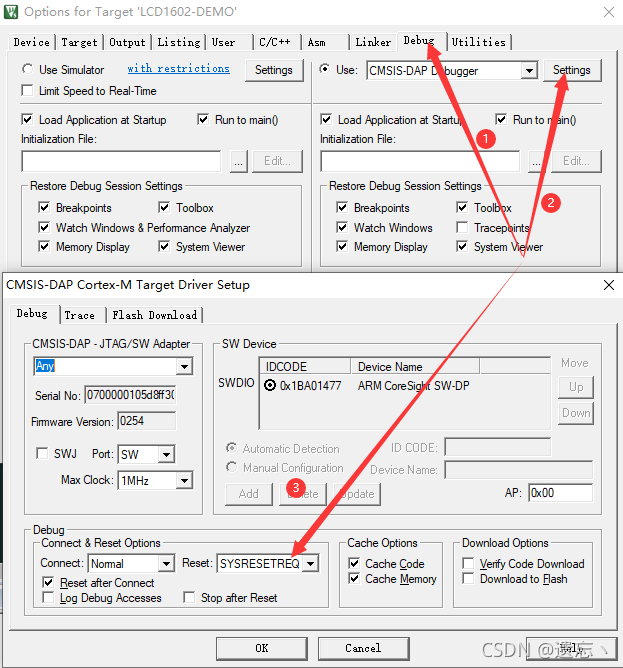This screenshot has height=668, width=623.
Task: Expand the Port SW dropdown
Action: pyautogui.click(x=166, y=455)
